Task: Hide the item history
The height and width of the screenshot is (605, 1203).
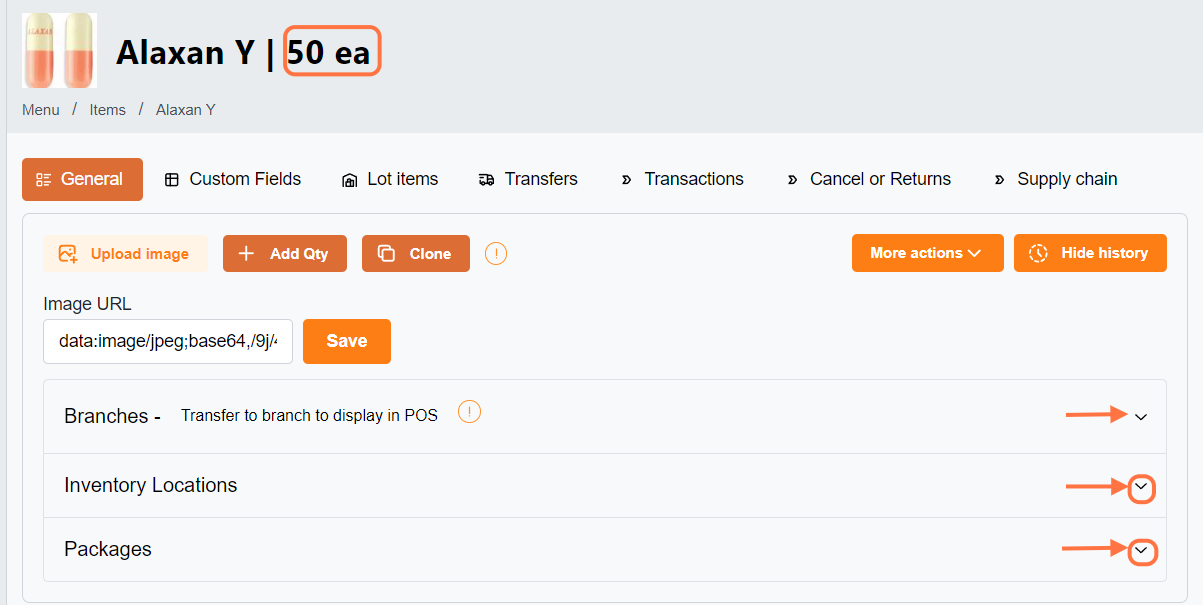Action: tap(1090, 253)
